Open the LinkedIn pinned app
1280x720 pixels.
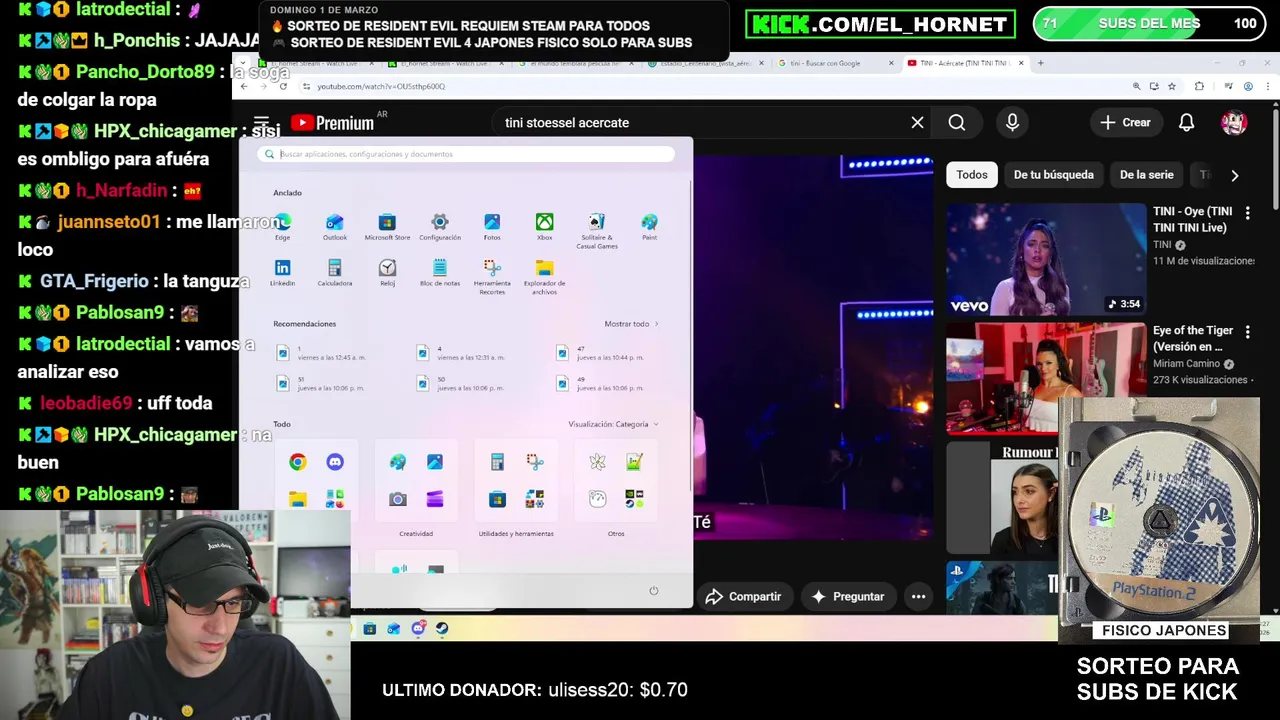click(282, 273)
